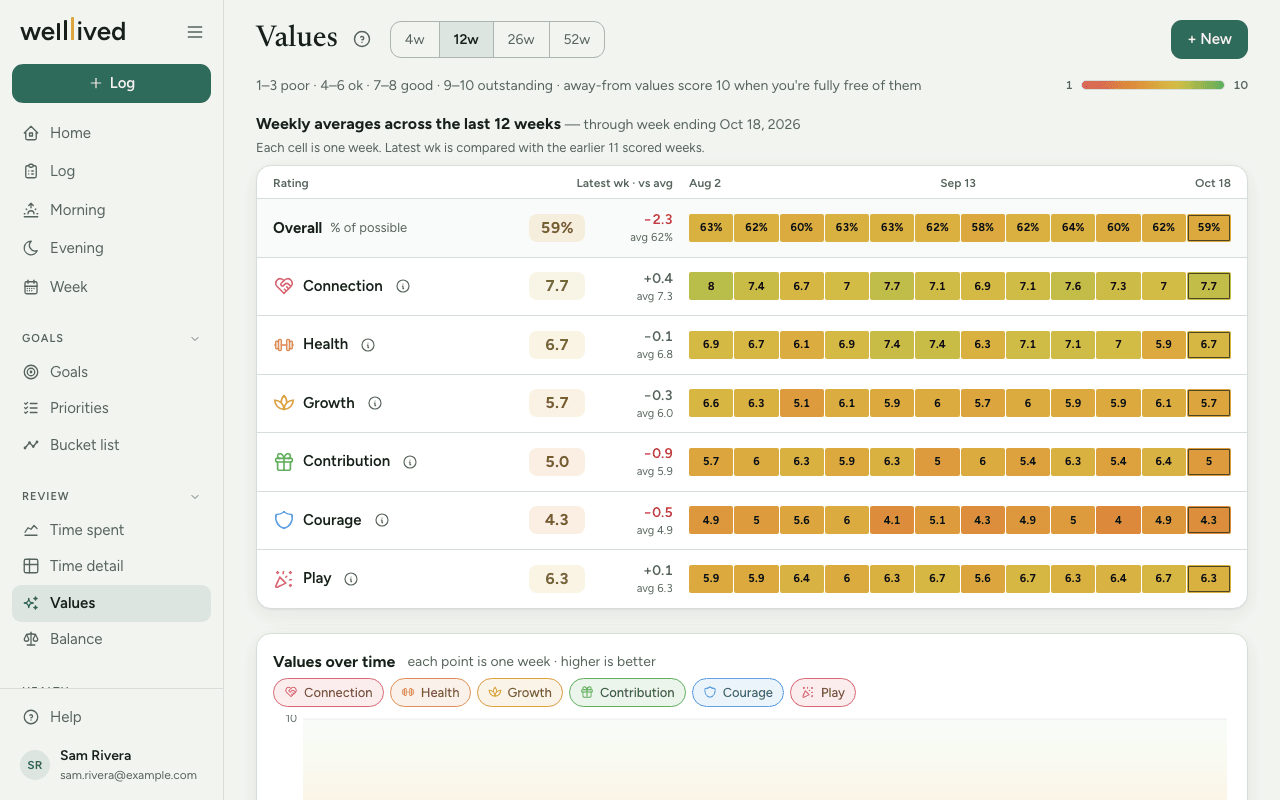Image resolution: width=1280 pixels, height=800 pixels.
Task: Open the Bucket list page
Action: coord(111,445)
